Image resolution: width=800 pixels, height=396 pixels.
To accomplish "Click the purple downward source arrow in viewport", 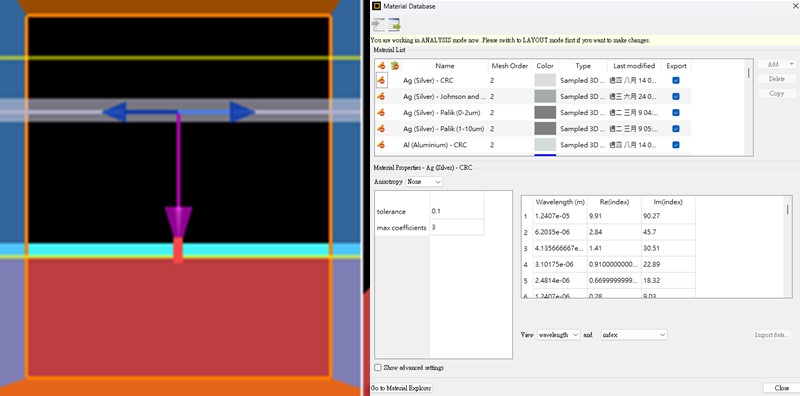I will point(179,221).
